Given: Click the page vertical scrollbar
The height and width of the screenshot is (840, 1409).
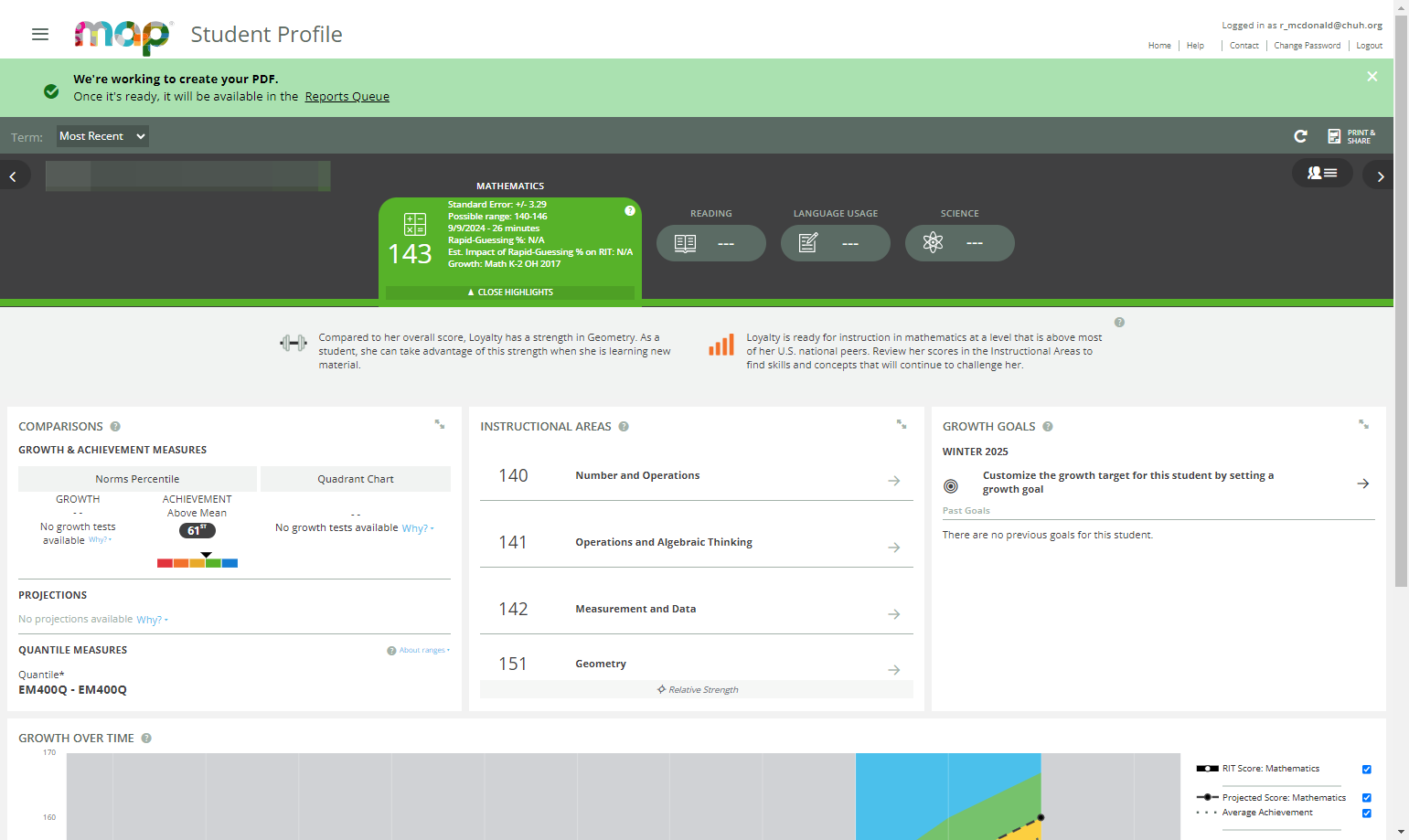Looking at the screenshot, I should click(1401, 302).
